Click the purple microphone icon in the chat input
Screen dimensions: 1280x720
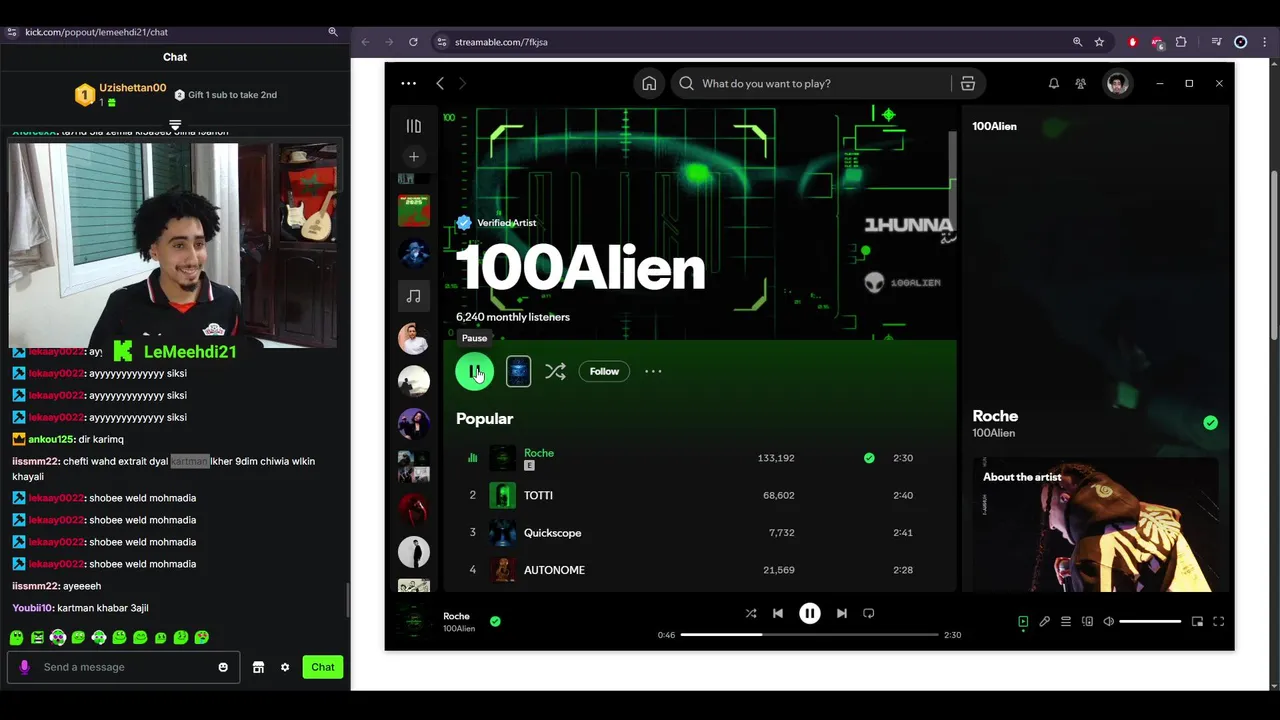click(24, 667)
